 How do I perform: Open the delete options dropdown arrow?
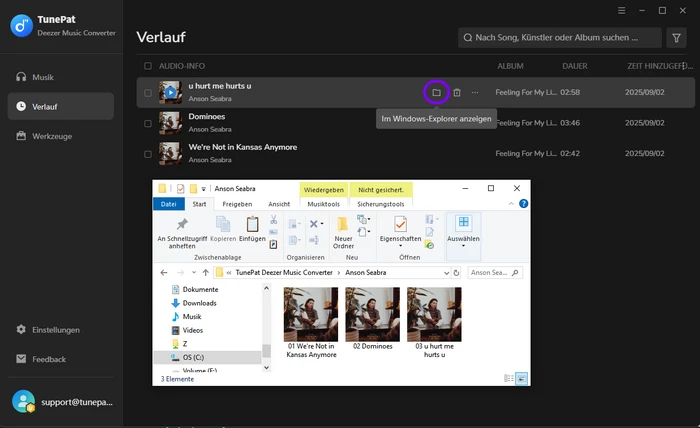(x=322, y=224)
